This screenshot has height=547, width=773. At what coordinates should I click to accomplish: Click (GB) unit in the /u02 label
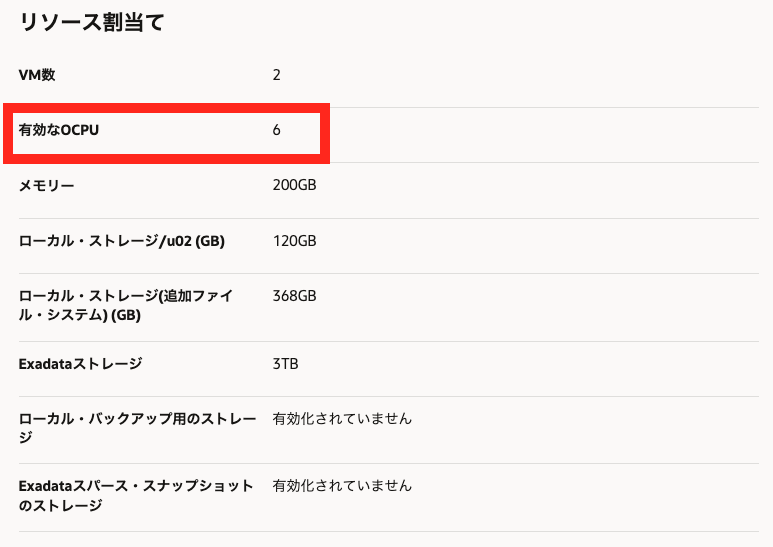pyautogui.click(x=210, y=241)
